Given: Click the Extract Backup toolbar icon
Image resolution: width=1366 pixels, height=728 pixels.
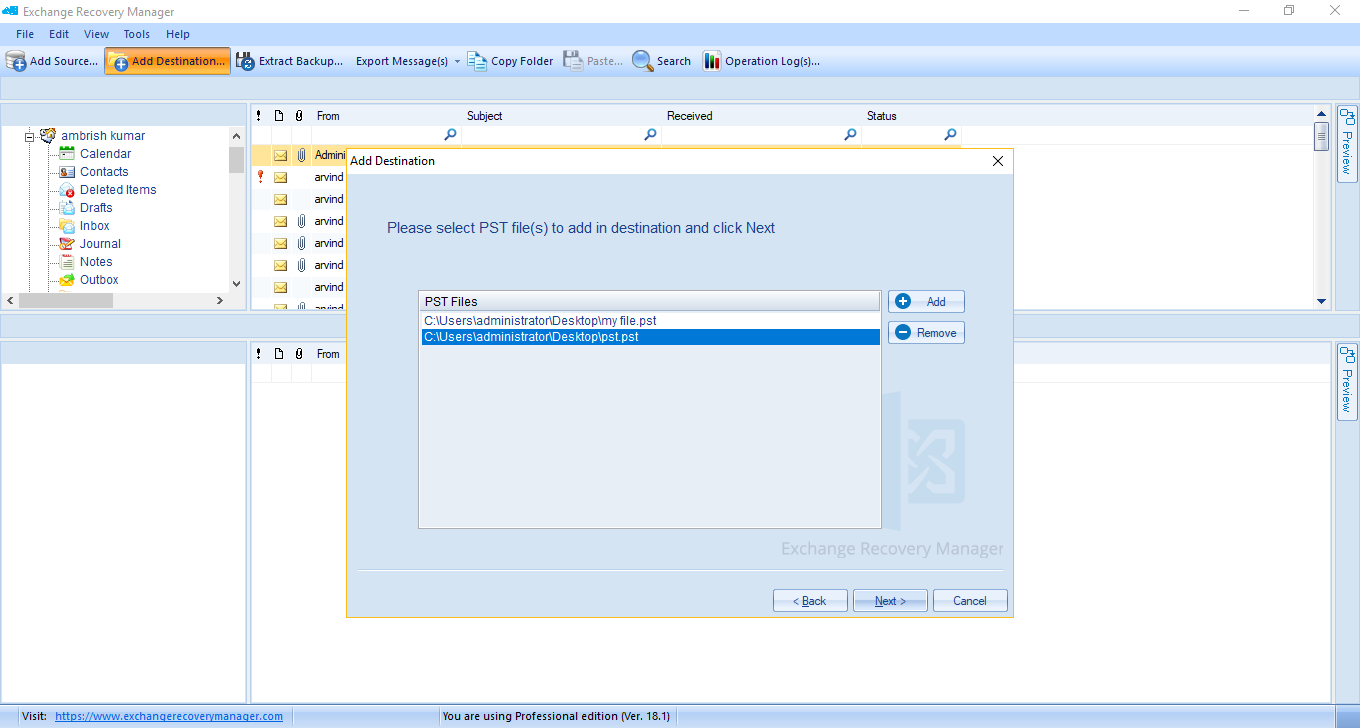Looking at the screenshot, I should [245, 61].
